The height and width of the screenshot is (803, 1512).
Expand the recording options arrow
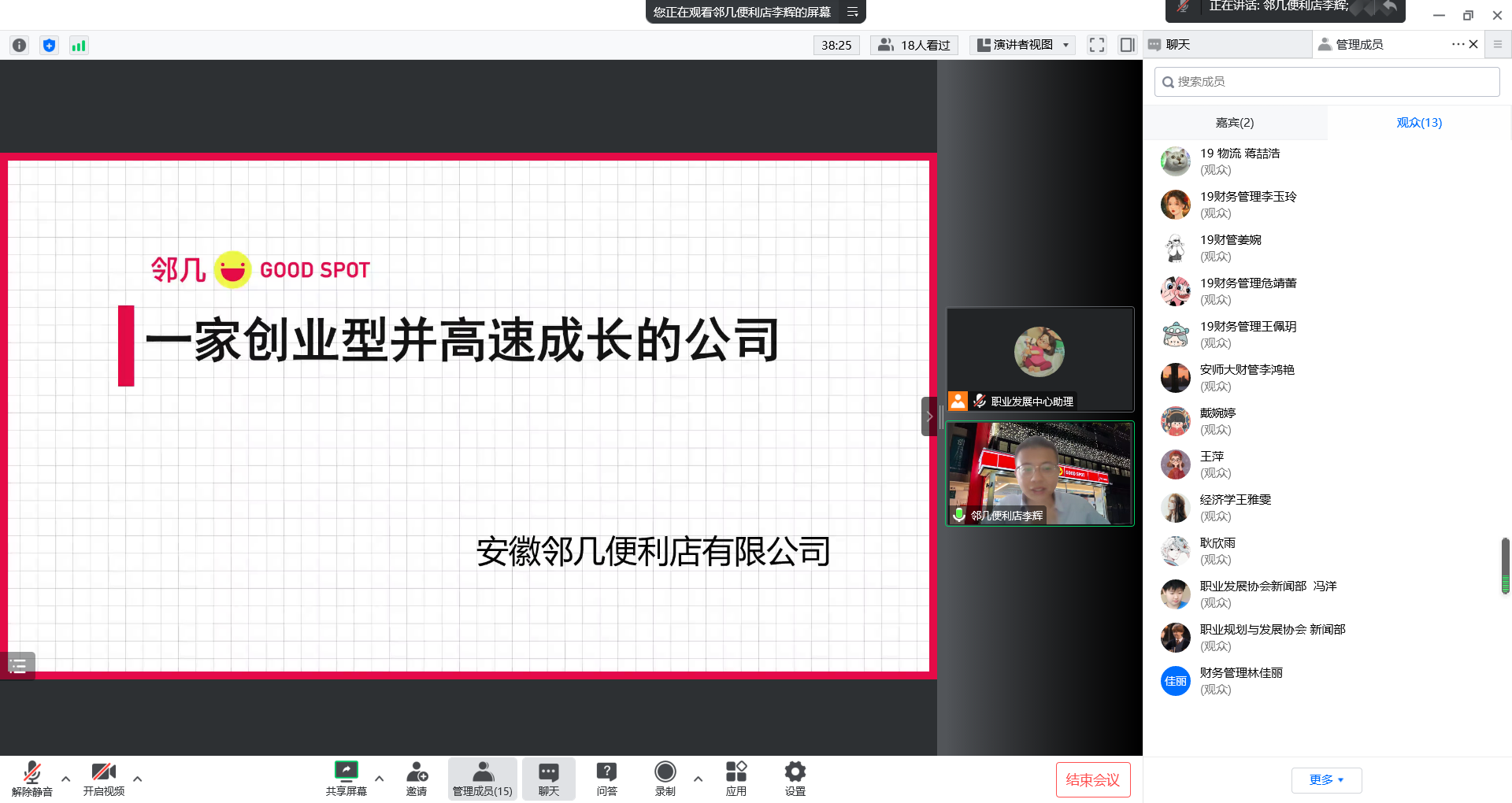(x=698, y=779)
